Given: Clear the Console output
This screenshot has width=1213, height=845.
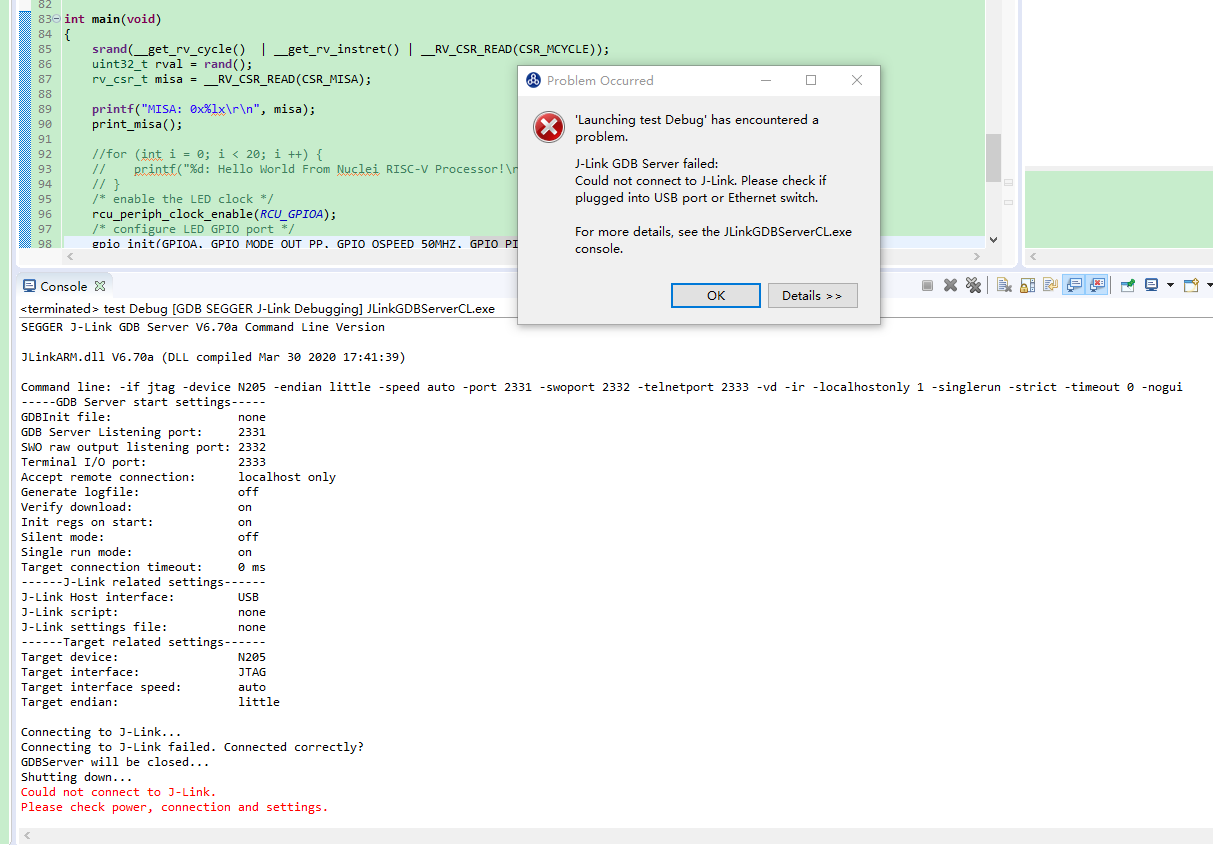Looking at the screenshot, I should (x=1004, y=285).
